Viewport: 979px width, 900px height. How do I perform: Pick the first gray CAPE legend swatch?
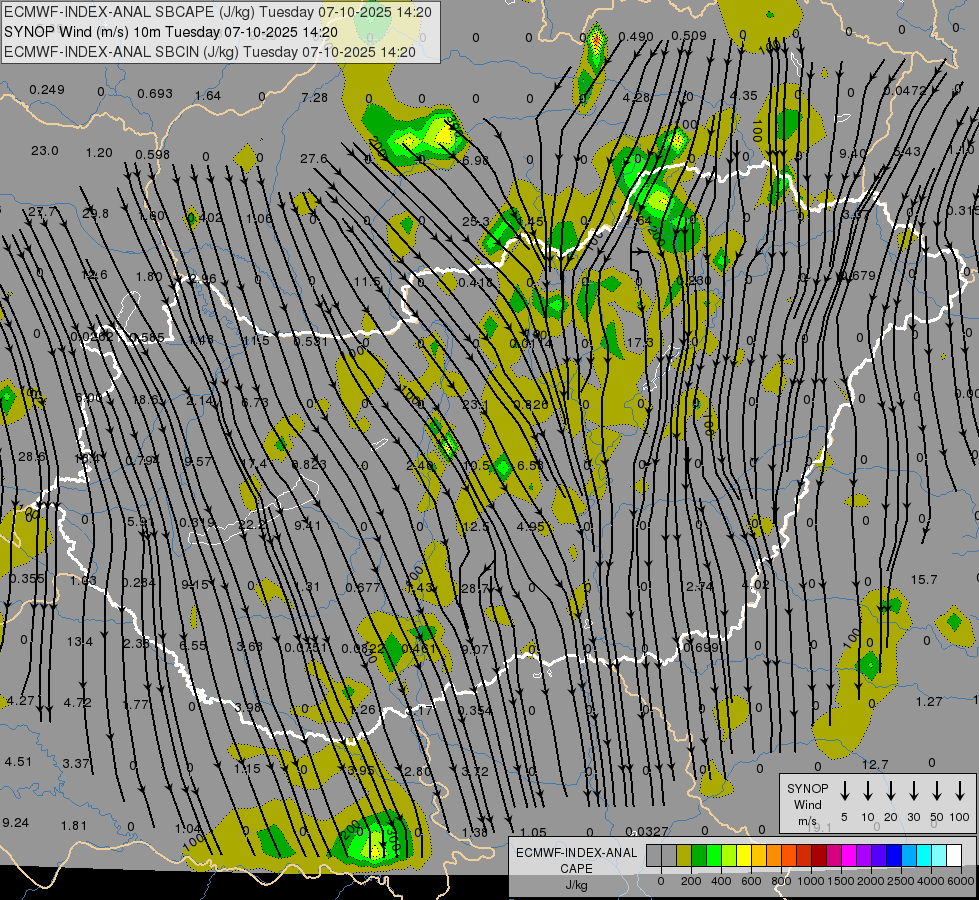tap(654, 856)
